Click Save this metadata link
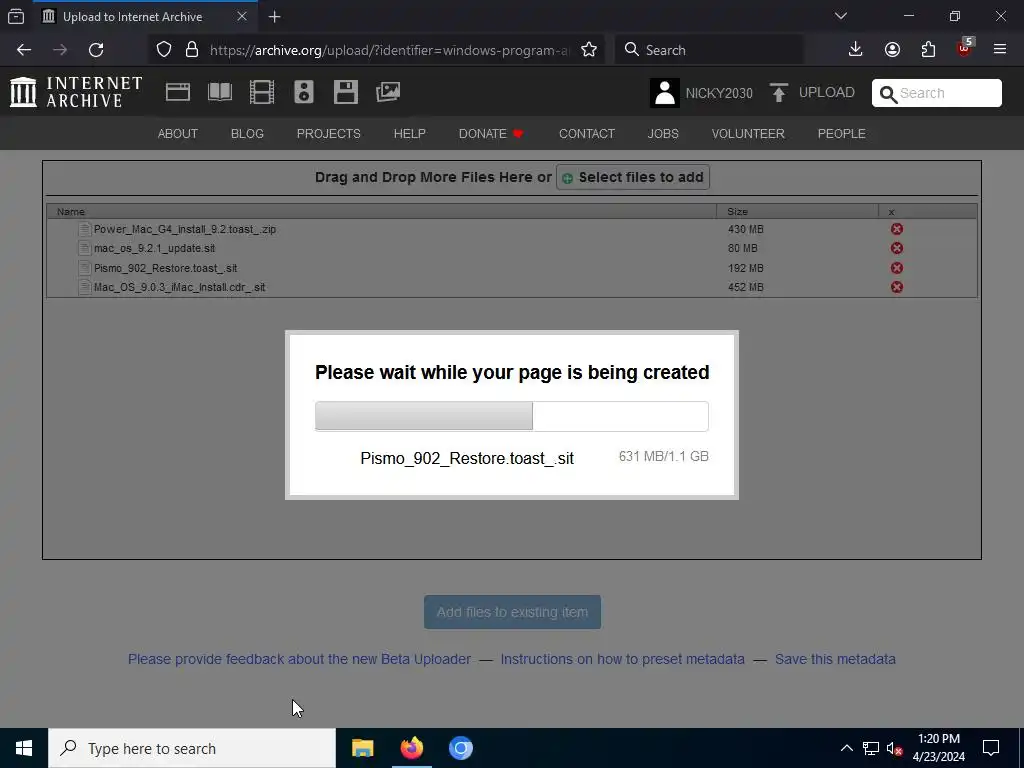The image size is (1024, 768). click(x=835, y=659)
